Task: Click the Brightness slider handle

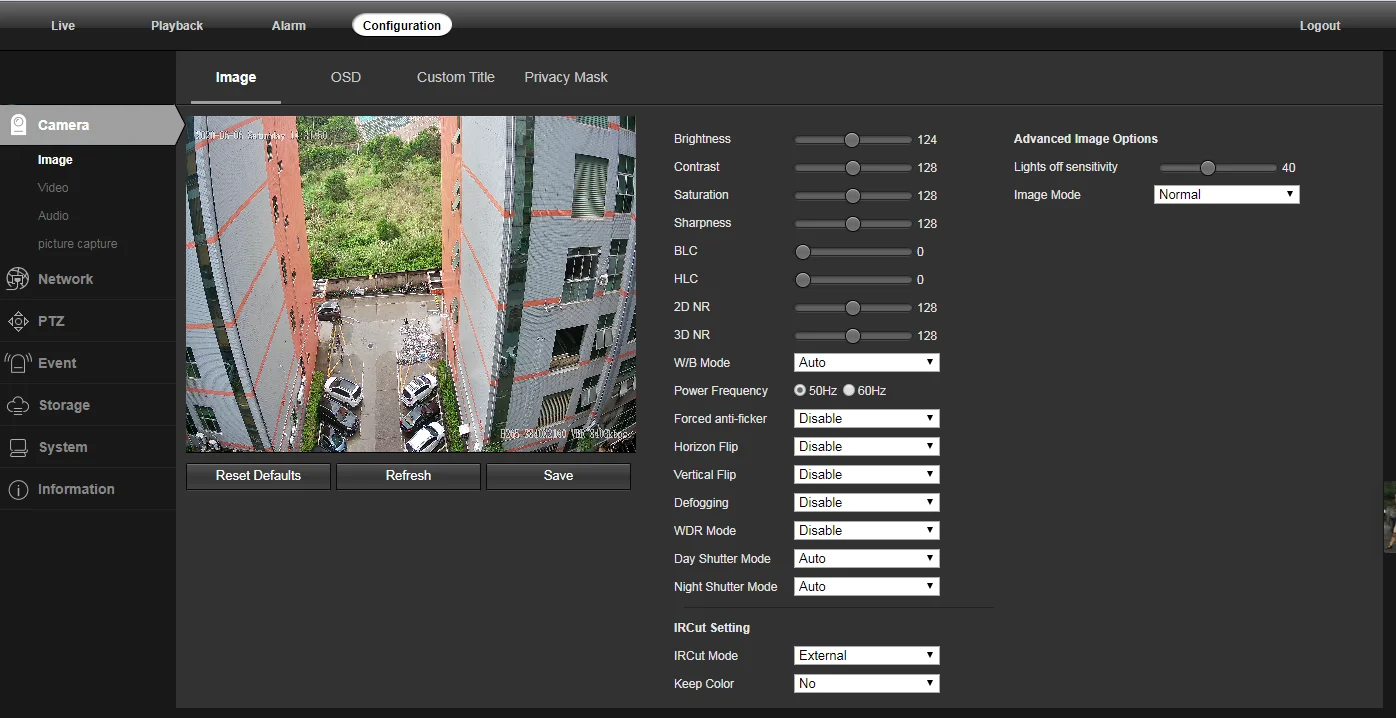Action: [851, 140]
